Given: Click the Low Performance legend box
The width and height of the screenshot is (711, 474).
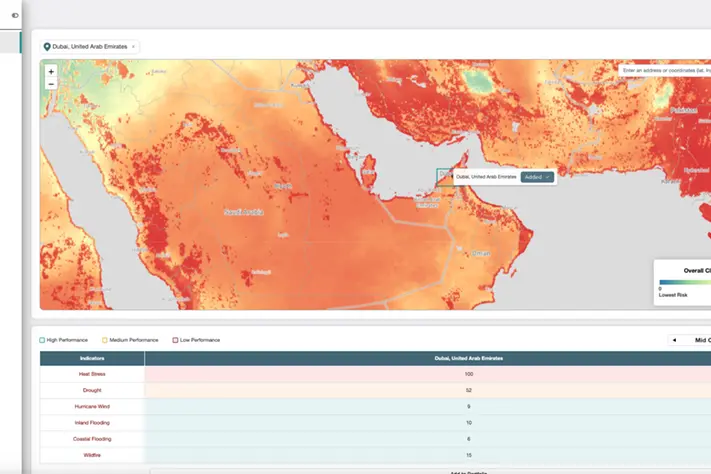Looking at the screenshot, I should point(175,340).
